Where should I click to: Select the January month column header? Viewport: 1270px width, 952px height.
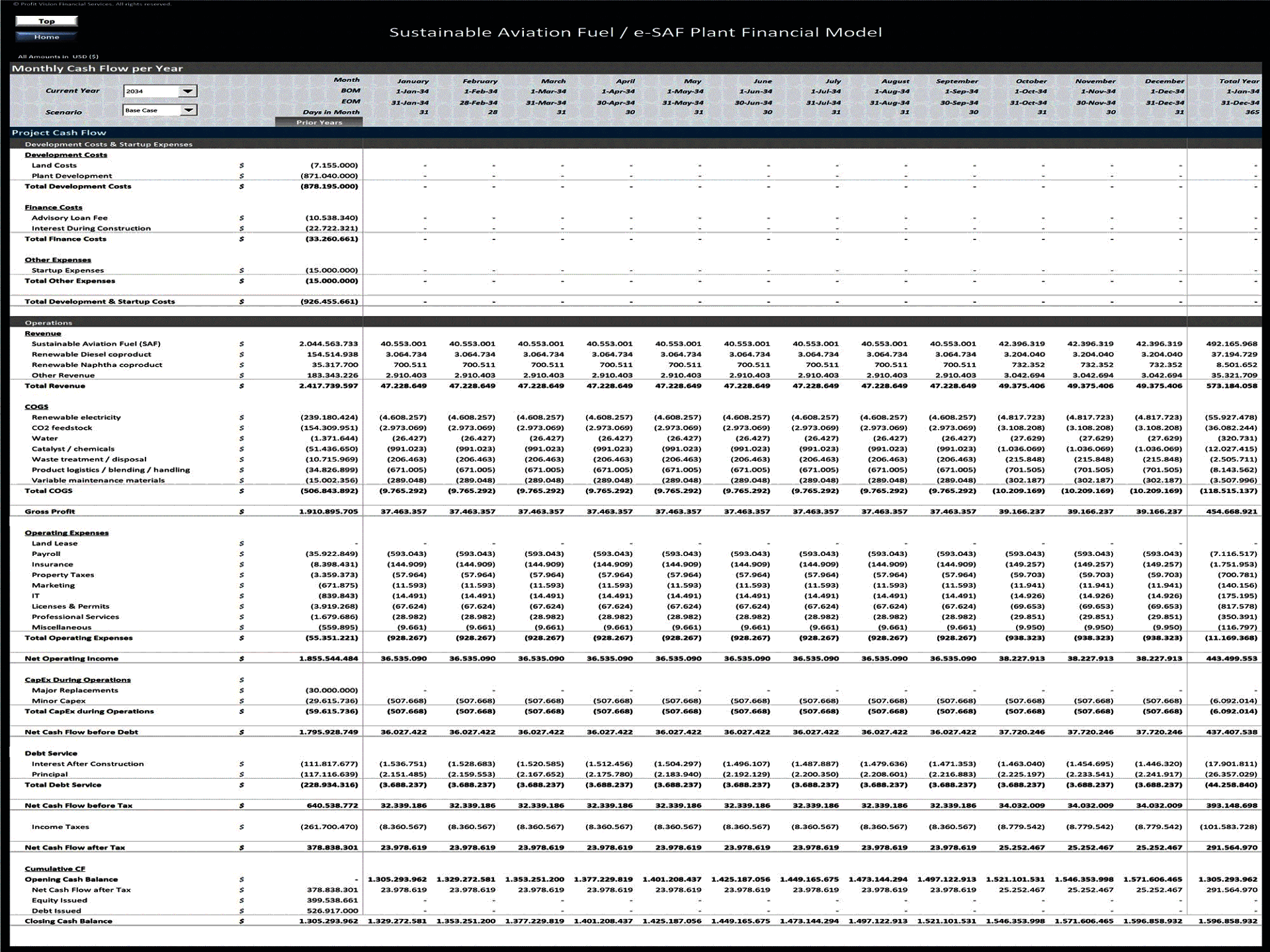(413, 81)
